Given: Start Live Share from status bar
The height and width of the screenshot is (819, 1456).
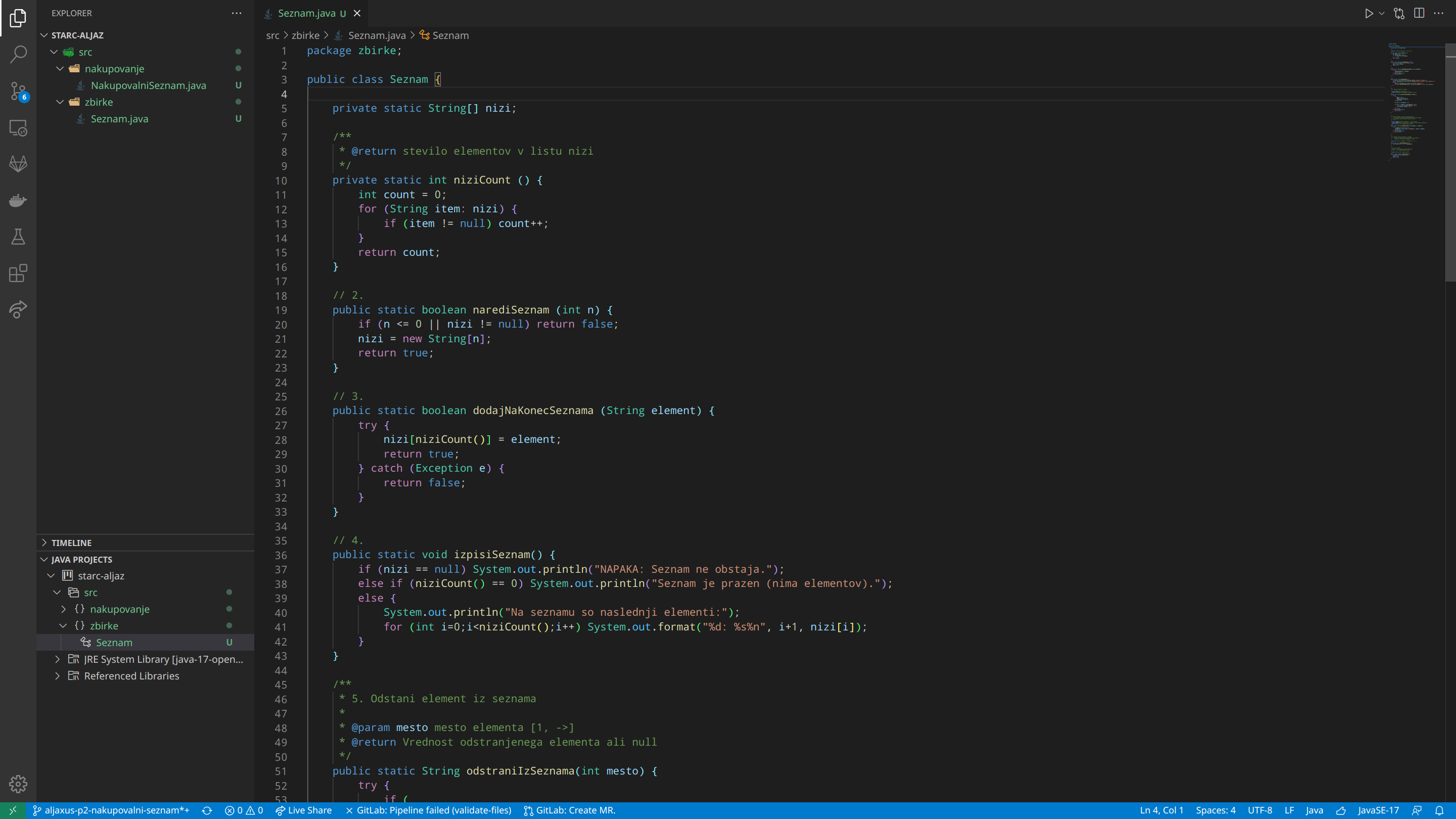Looking at the screenshot, I should 303,810.
